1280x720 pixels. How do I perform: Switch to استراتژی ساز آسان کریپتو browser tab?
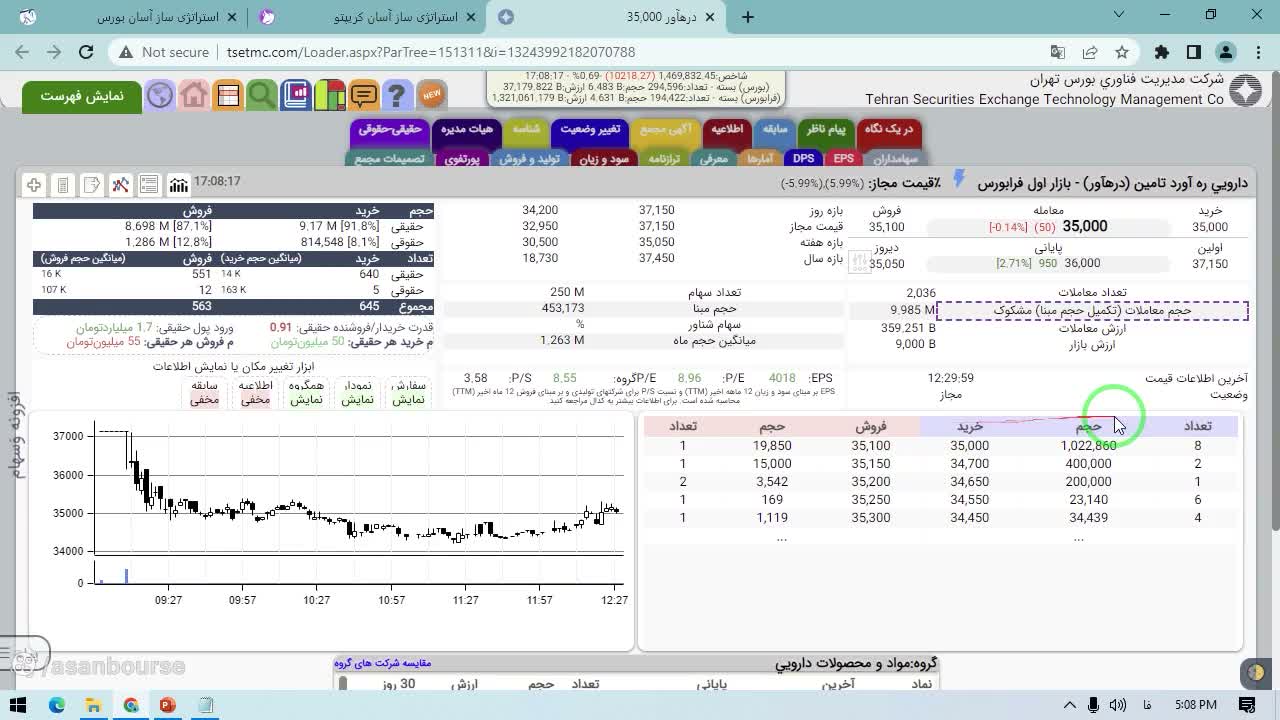(x=367, y=17)
